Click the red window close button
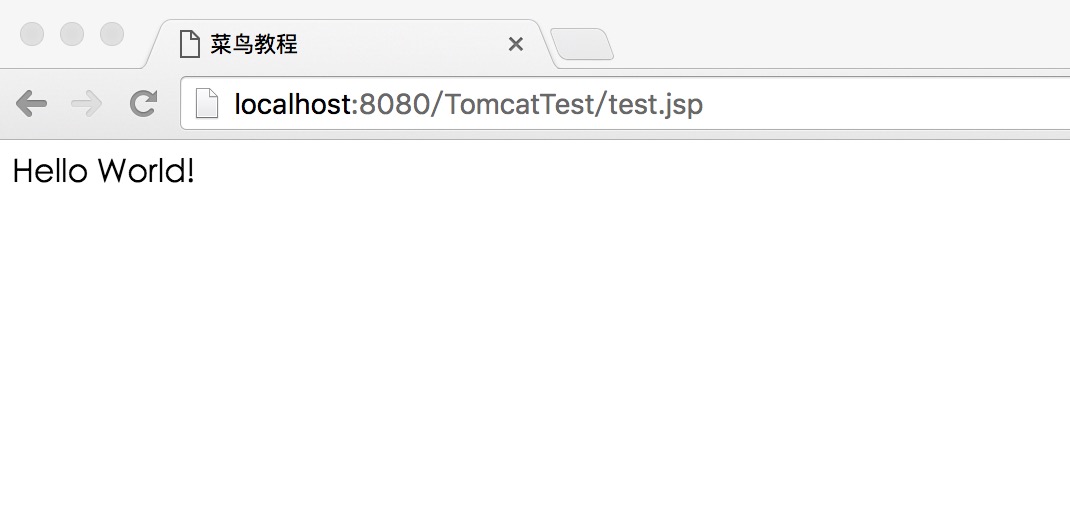 click(32, 34)
